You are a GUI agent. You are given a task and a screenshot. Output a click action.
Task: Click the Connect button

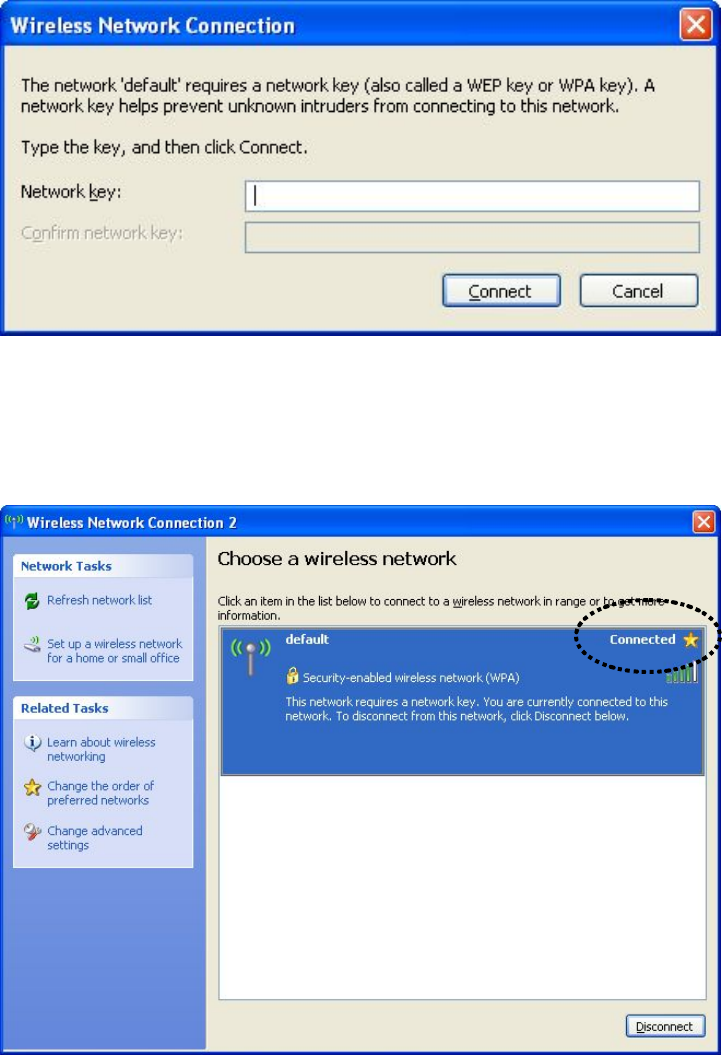tap(501, 291)
